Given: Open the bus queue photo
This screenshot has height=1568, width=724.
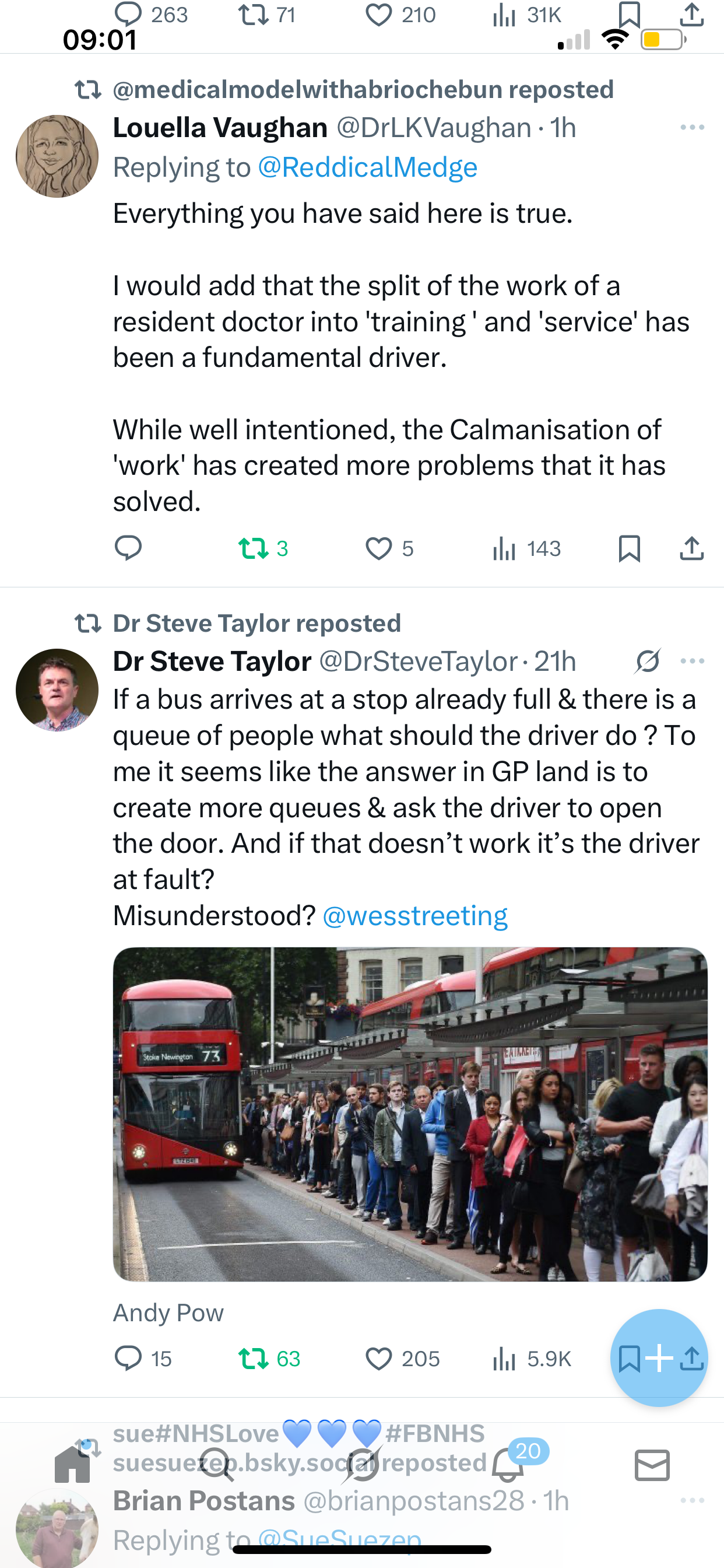Looking at the screenshot, I should tap(410, 1114).
